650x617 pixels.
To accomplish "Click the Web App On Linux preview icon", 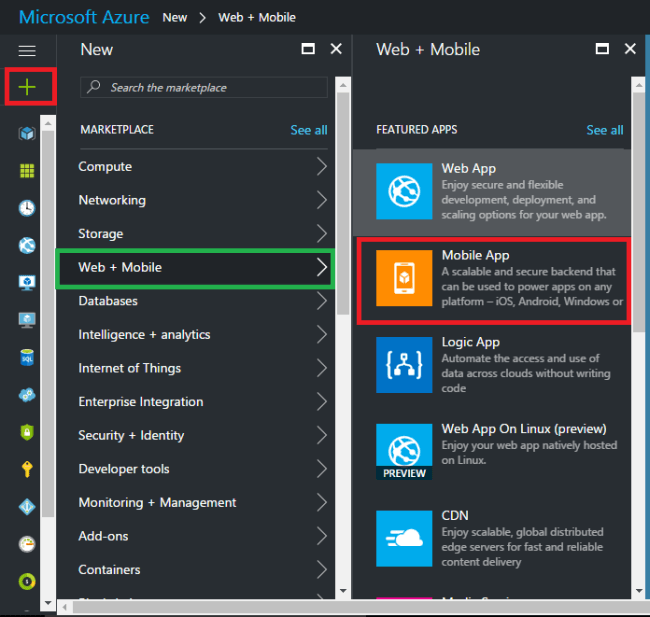I will [404, 452].
